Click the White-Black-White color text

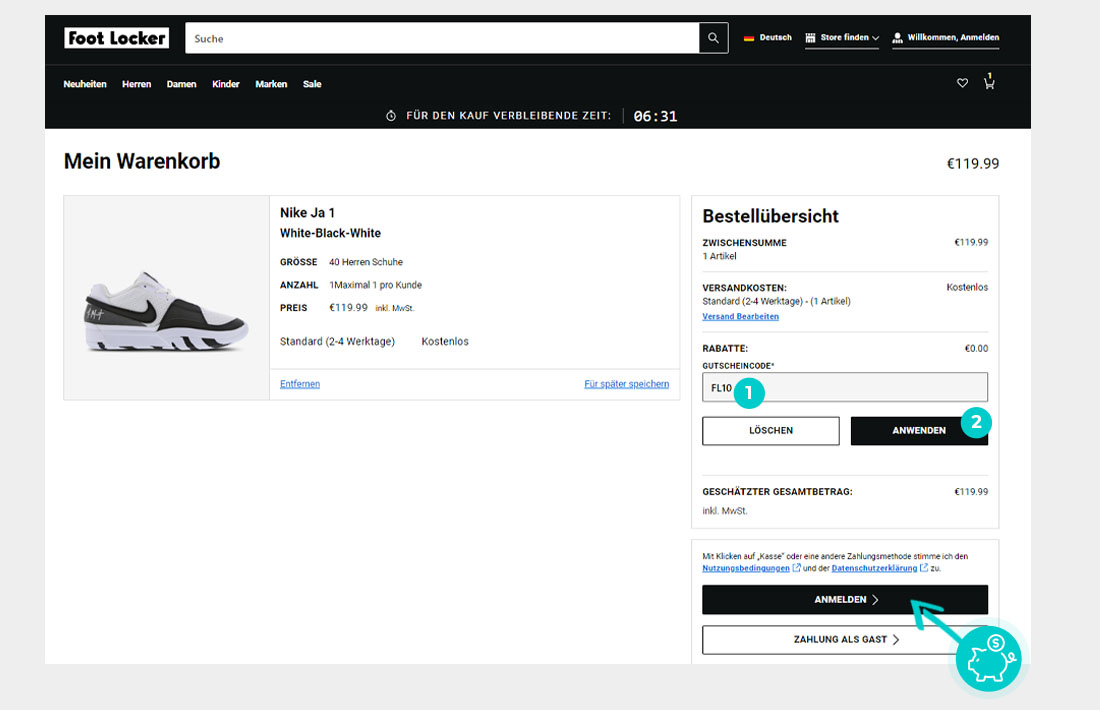tap(330, 233)
